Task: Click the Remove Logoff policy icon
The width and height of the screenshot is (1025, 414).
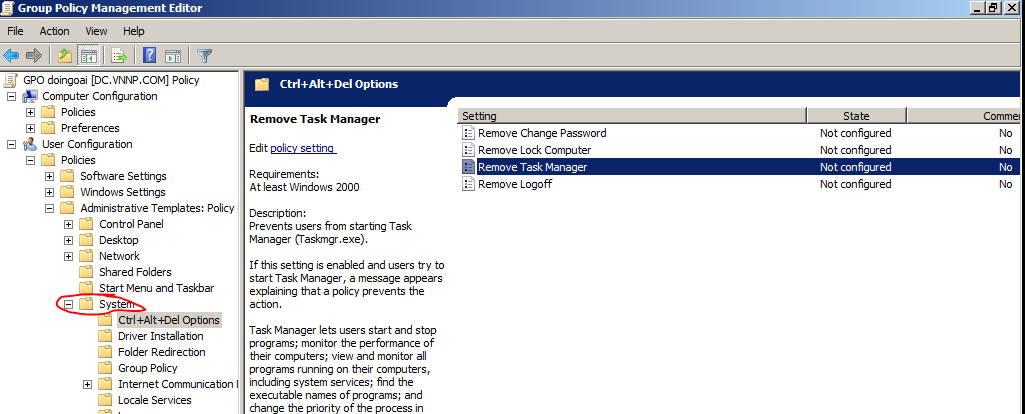Action: click(x=469, y=184)
